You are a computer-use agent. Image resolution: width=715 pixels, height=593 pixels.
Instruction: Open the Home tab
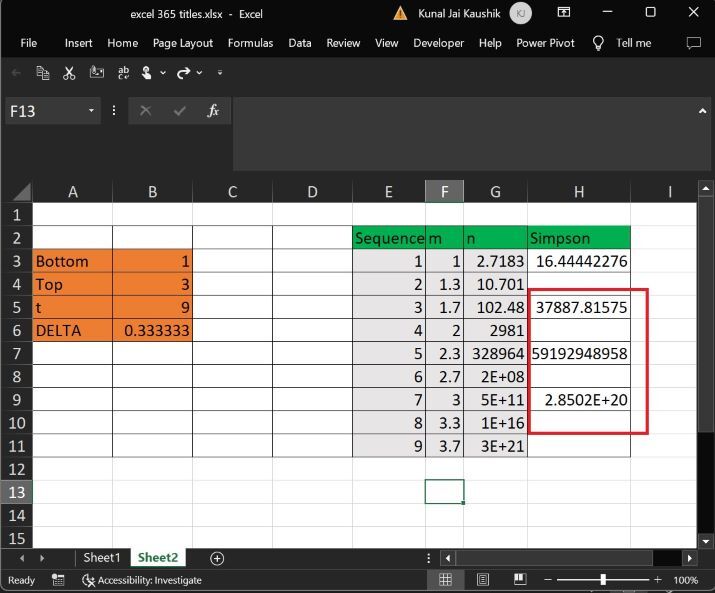122,43
